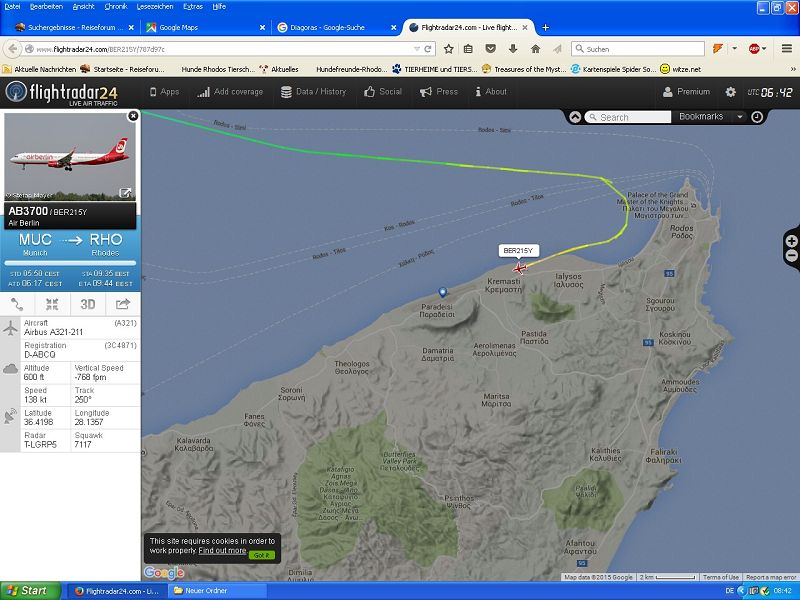Viewport: 800px width, 600px height.
Task: Switch to the Suchergebnisse Reiseforum tab
Action: [x=74, y=28]
